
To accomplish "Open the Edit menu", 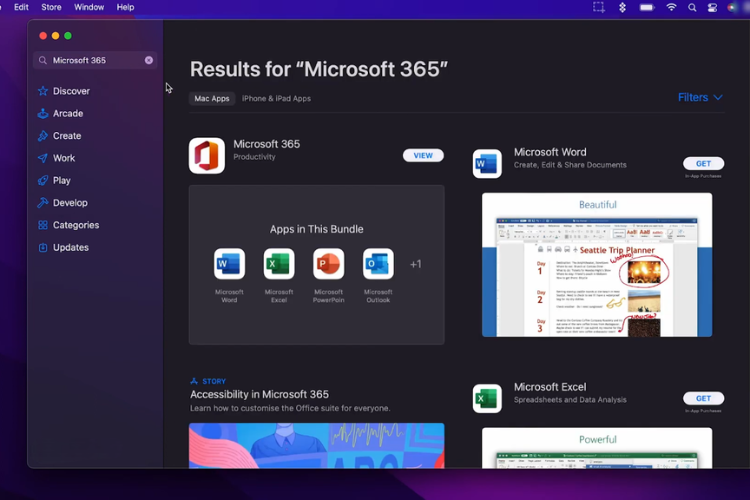I will [21, 7].
